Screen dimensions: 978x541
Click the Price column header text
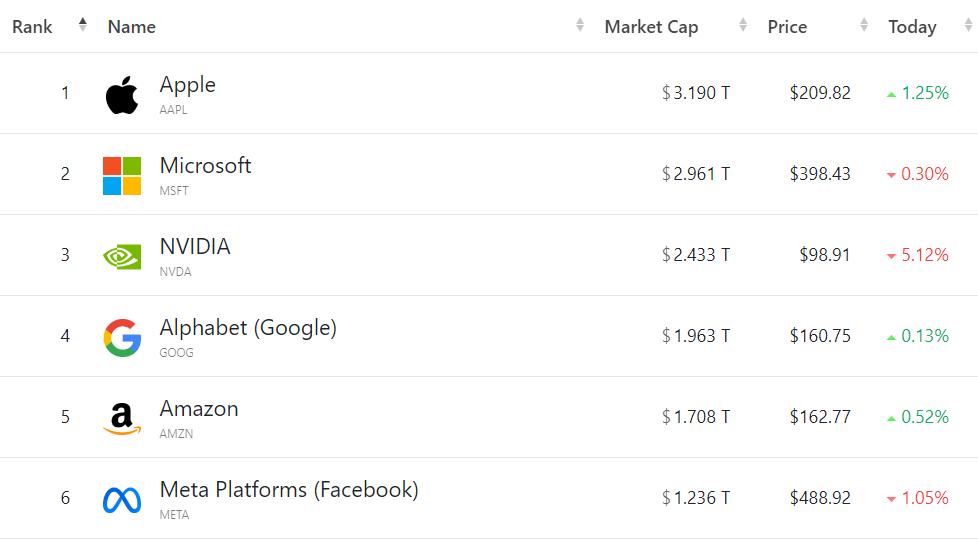pyautogui.click(x=787, y=27)
